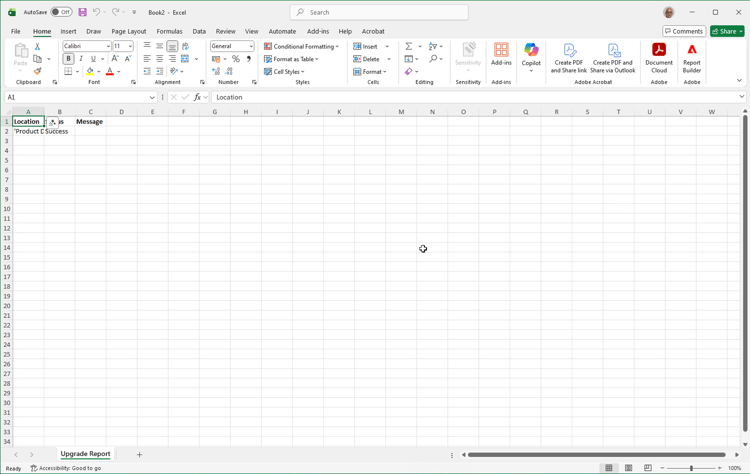The height and width of the screenshot is (474, 750).
Task: Click Accessibility: Good to go status
Action: coord(66,468)
